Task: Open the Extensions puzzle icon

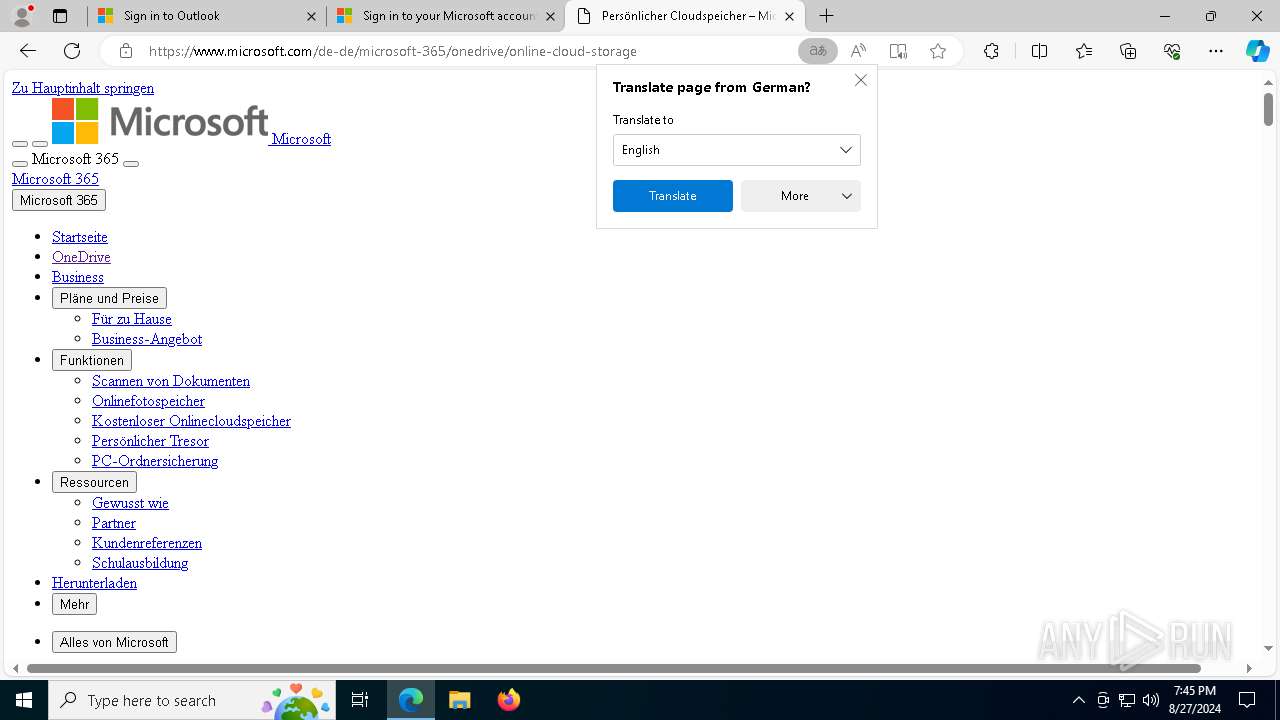Action: 991,51
